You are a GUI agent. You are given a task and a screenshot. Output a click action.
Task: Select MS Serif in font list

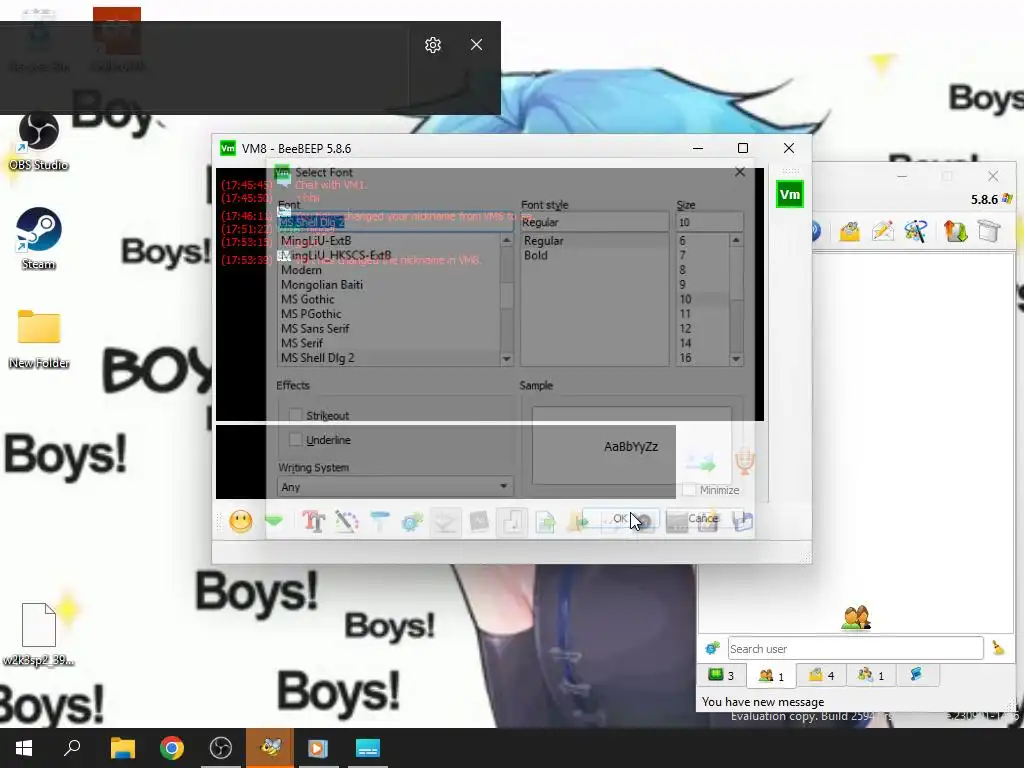point(302,343)
